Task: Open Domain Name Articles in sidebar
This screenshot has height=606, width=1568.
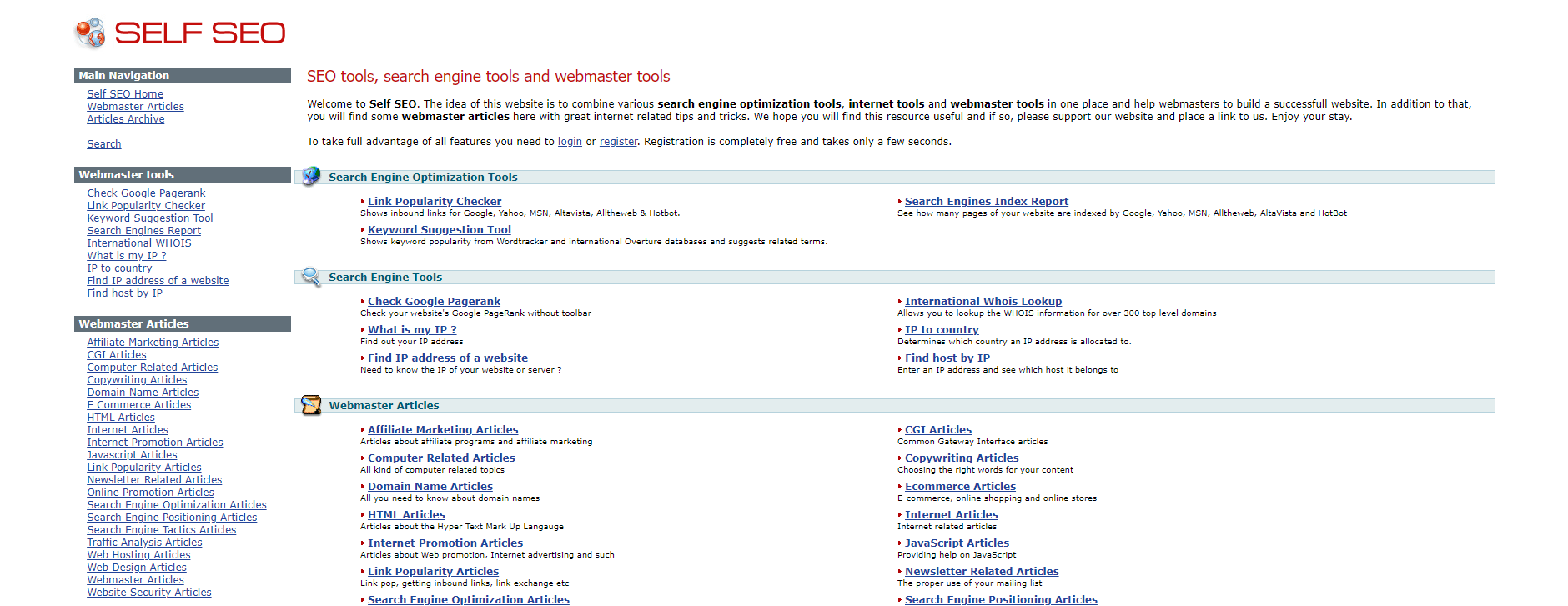Action: (143, 393)
